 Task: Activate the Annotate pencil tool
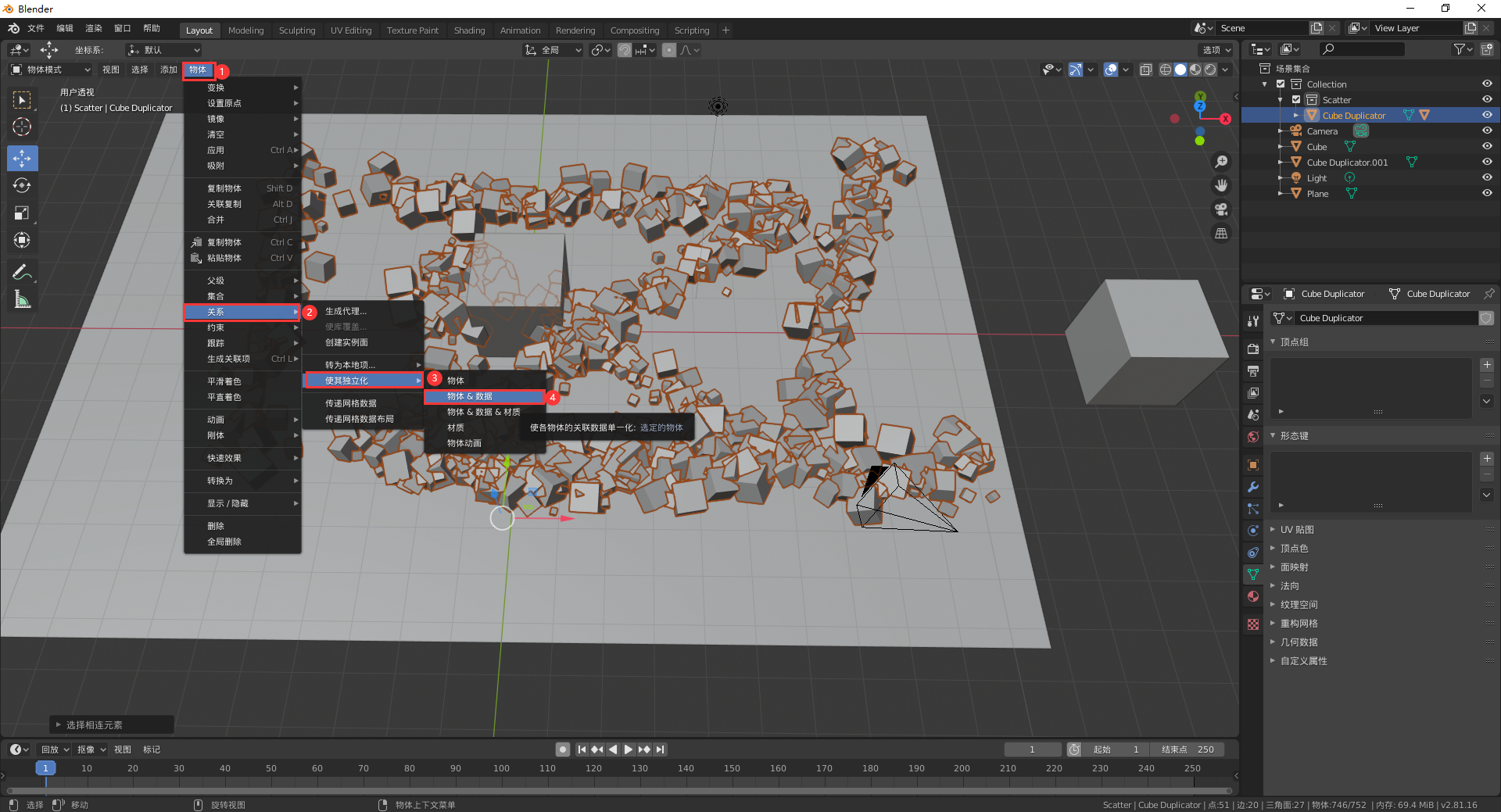tap(22, 272)
